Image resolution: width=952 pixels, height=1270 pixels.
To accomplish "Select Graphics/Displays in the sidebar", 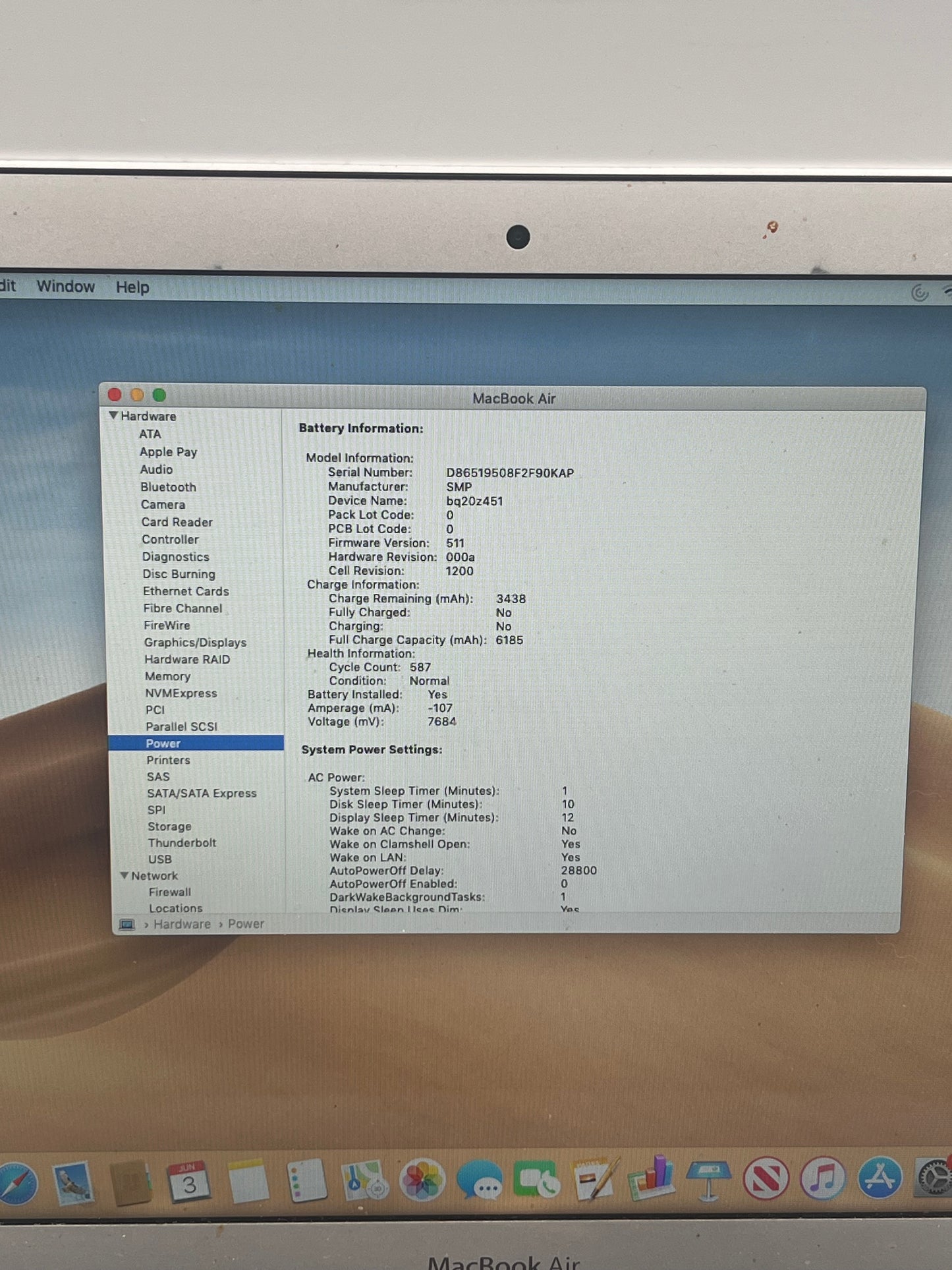I will tap(195, 643).
